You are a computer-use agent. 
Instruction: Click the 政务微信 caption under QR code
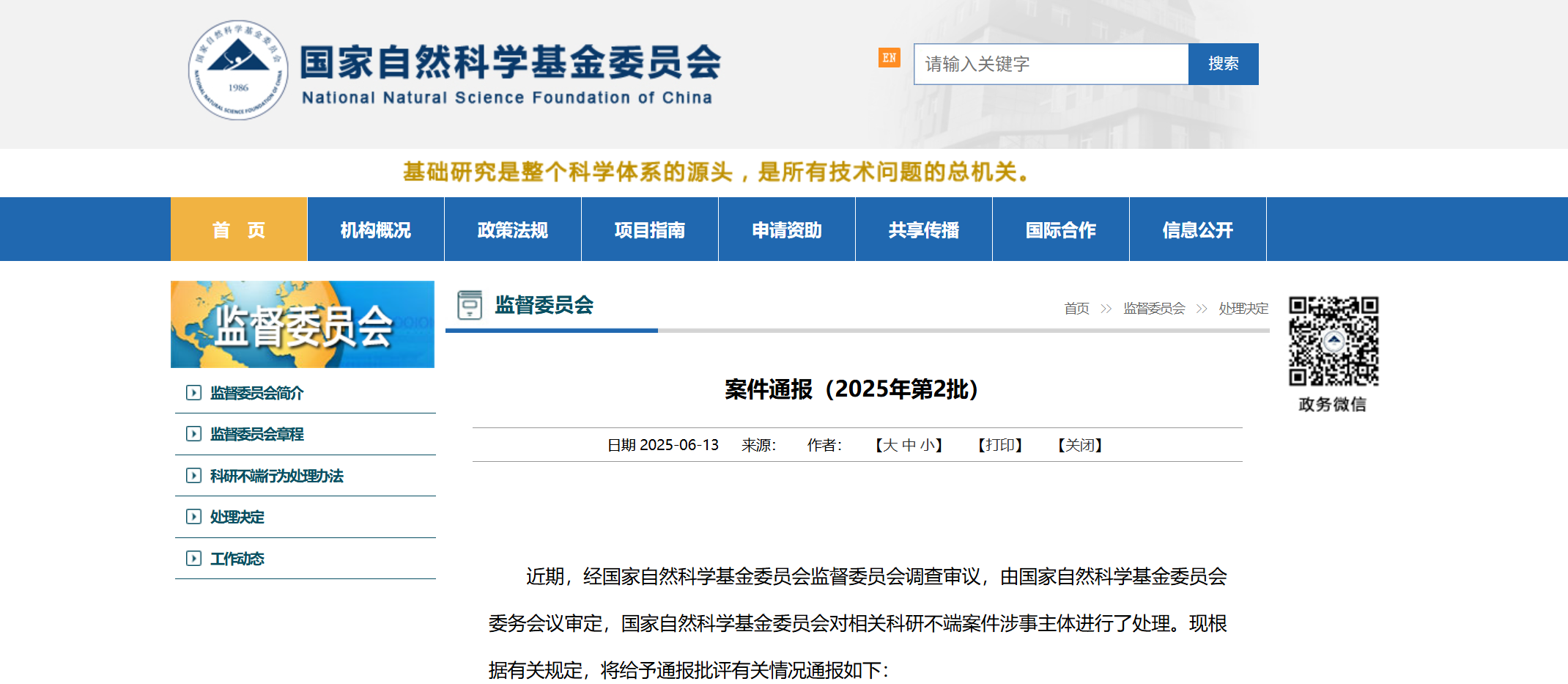(1332, 404)
